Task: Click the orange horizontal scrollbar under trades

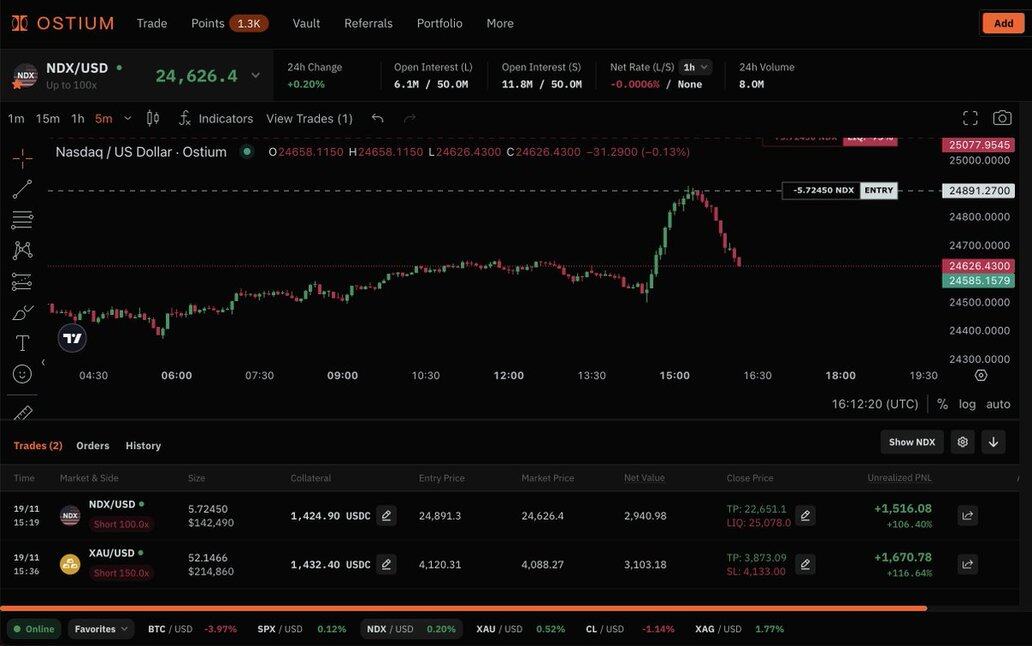Action: click(x=463, y=608)
